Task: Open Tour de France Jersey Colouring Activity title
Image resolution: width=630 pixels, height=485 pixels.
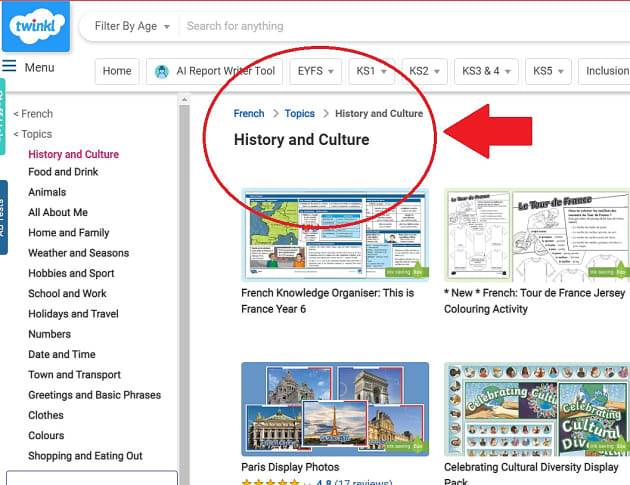Action: tap(534, 301)
